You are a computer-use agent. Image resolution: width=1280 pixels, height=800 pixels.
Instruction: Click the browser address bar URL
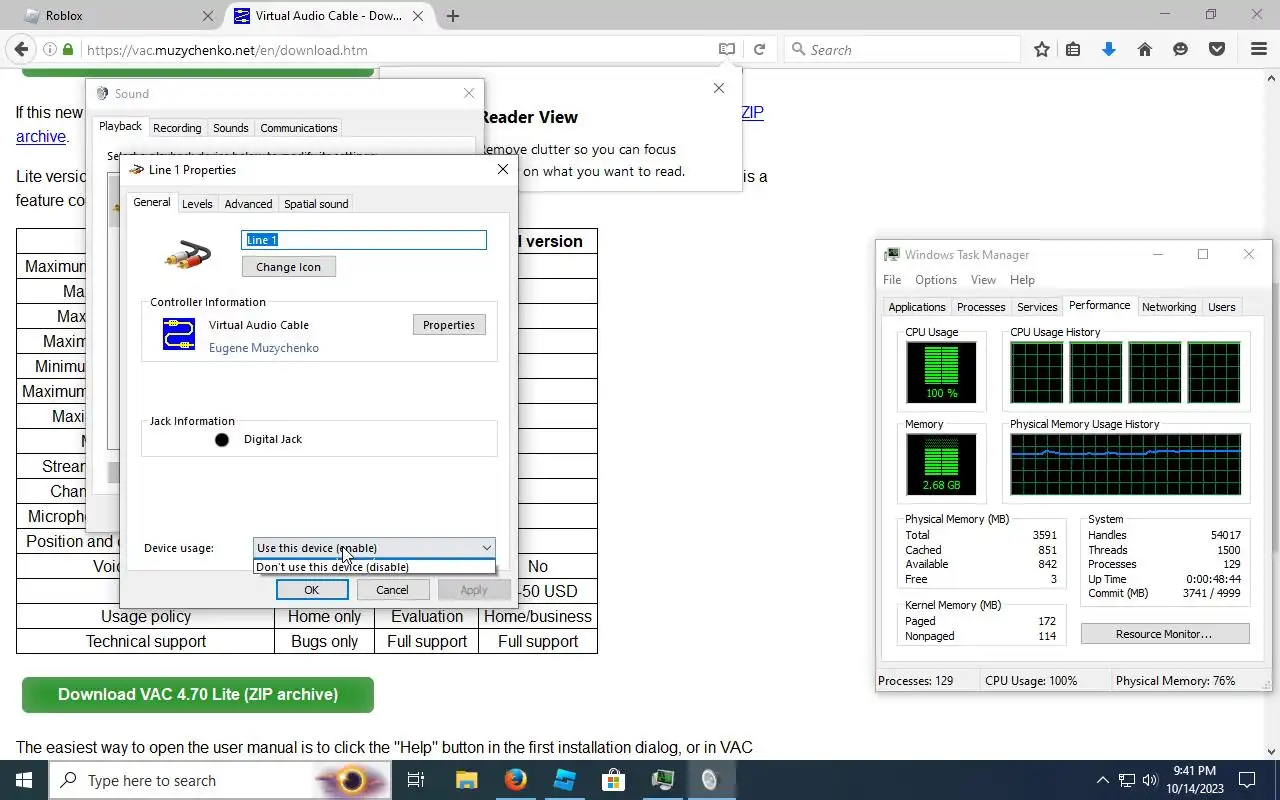click(x=228, y=50)
